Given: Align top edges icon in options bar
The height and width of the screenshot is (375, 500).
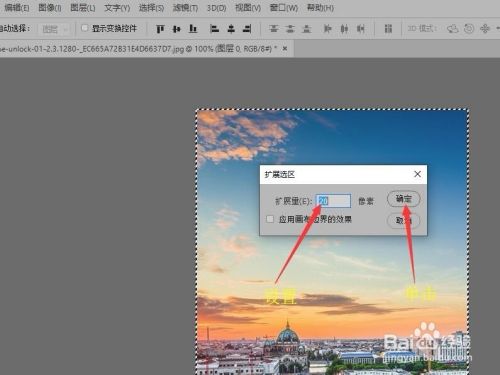Looking at the screenshot, I should (x=160, y=29).
